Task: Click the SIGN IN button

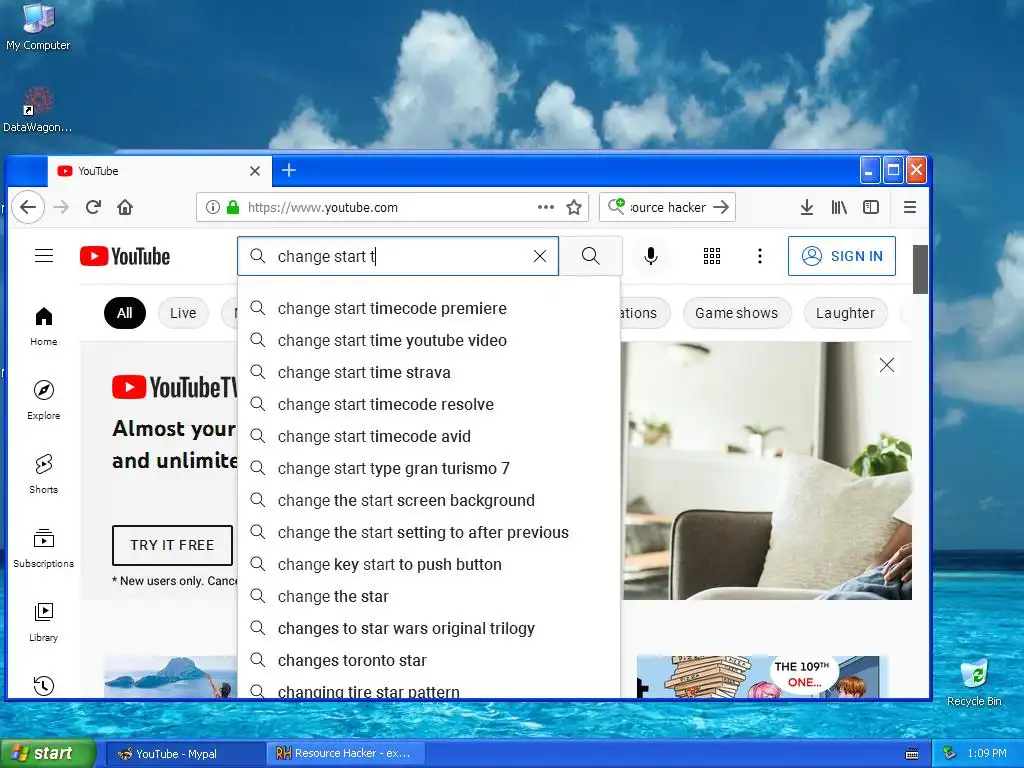Action: (x=842, y=256)
